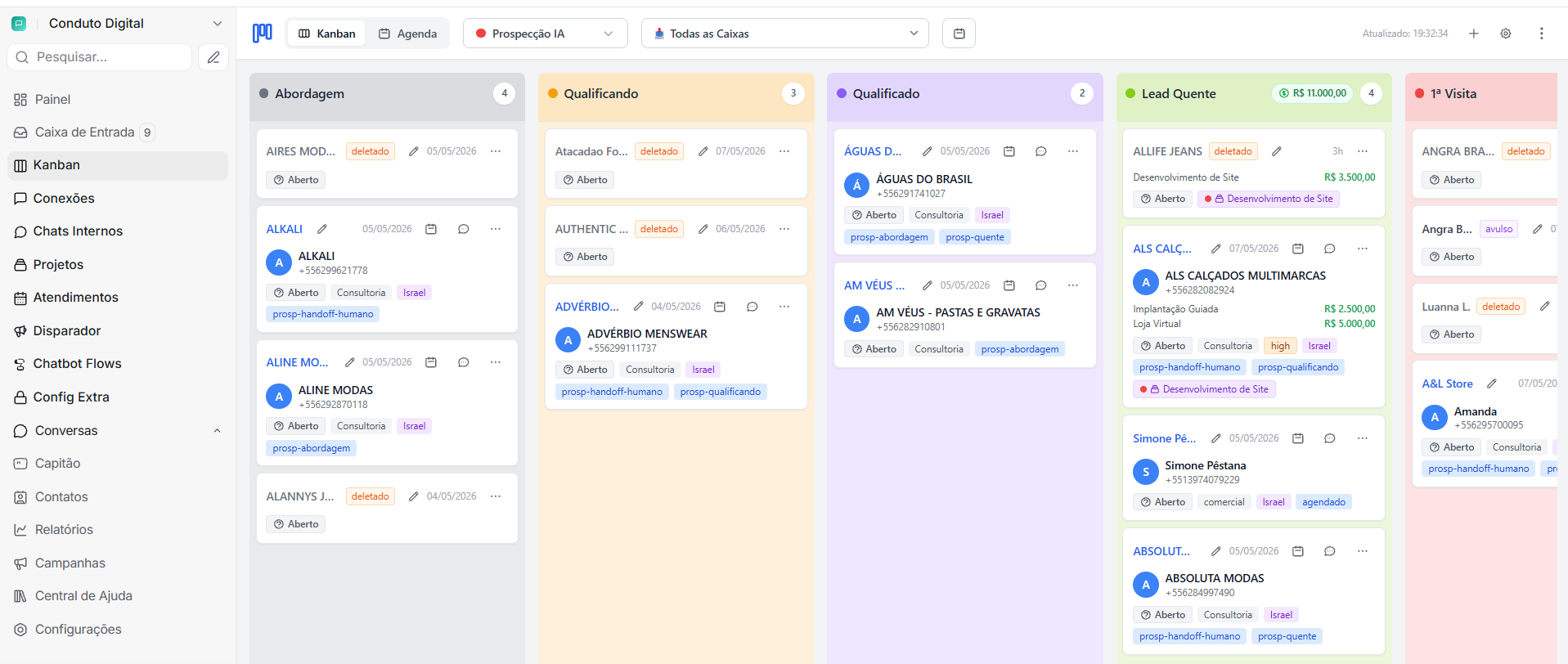Open chat bubble on ÁGUAS DO BRASIL card

(x=1040, y=151)
